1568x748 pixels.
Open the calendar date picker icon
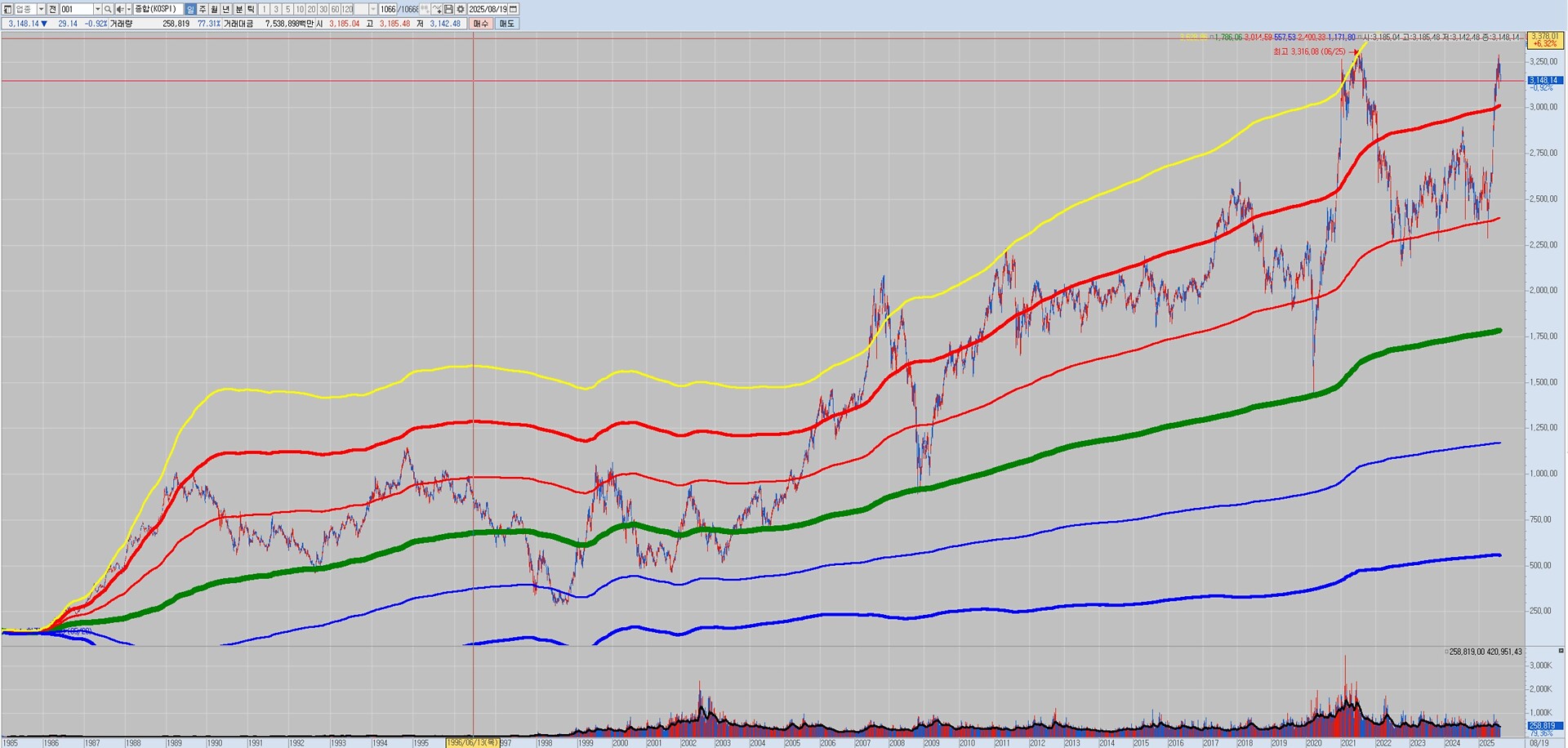pyautogui.click(x=513, y=9)
